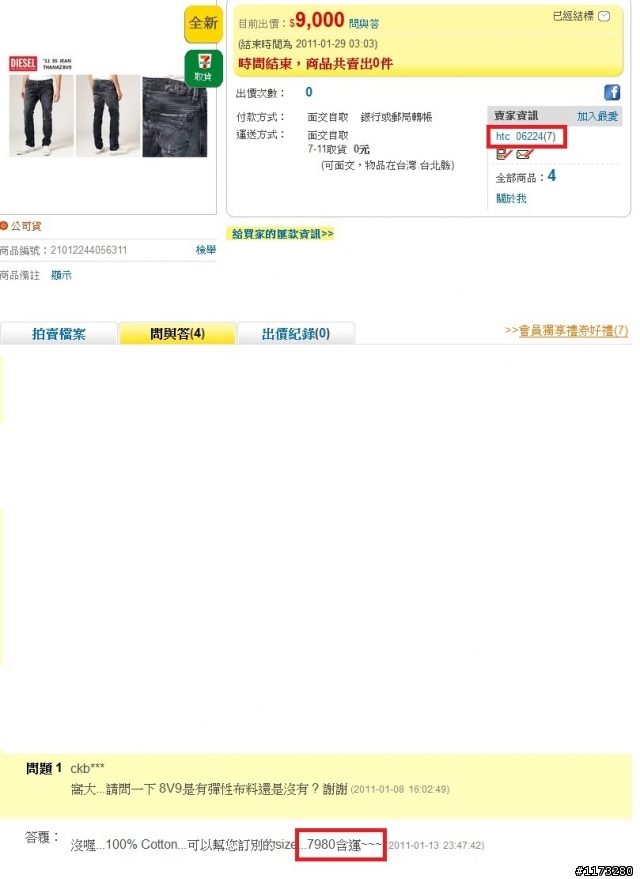The image size is (640, 879).
Task: Click the yellow 全新 badge
Action: (203, 24)
